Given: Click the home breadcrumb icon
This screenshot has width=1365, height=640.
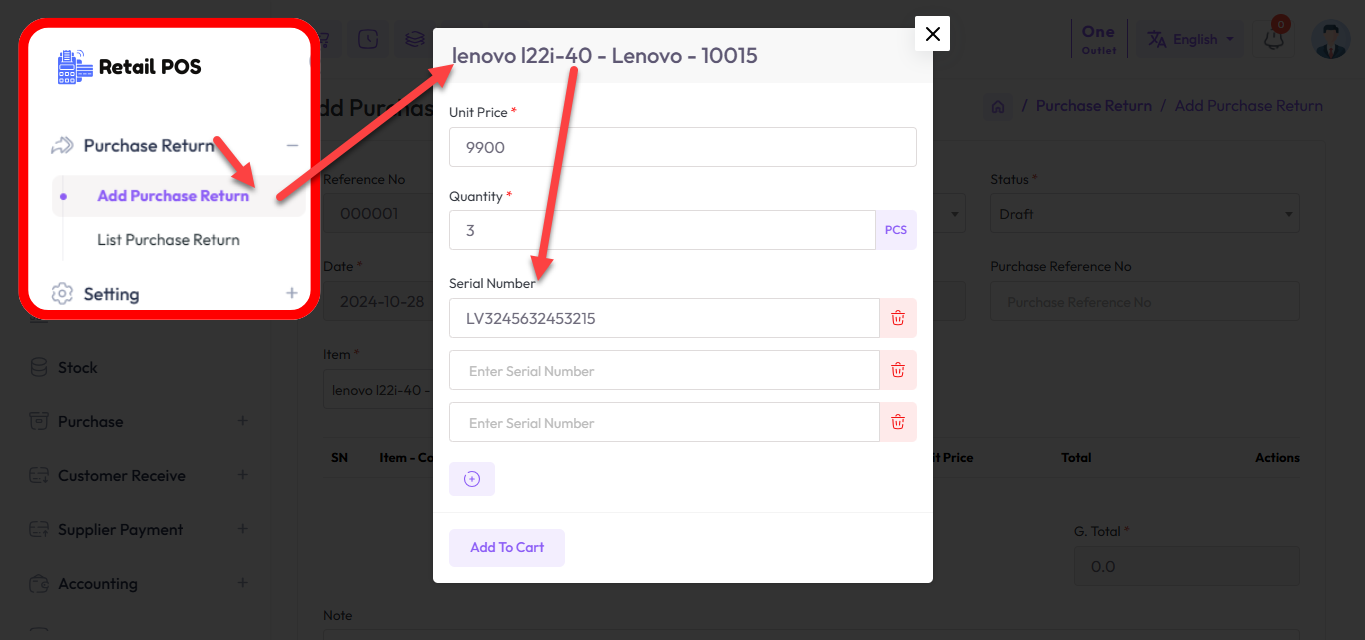Looking at the screenshot, I should pyautogui.click(x=997, y=106).
